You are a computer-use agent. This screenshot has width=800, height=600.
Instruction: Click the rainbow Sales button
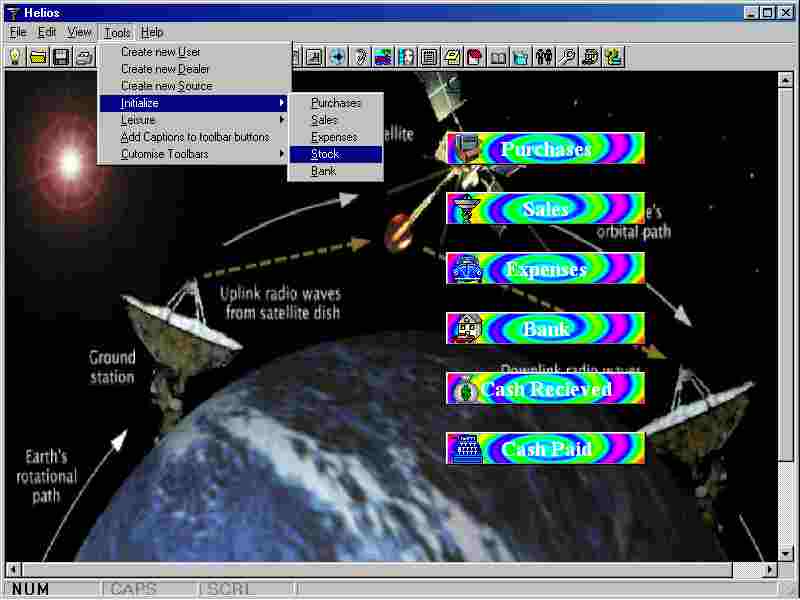point(545,209)
